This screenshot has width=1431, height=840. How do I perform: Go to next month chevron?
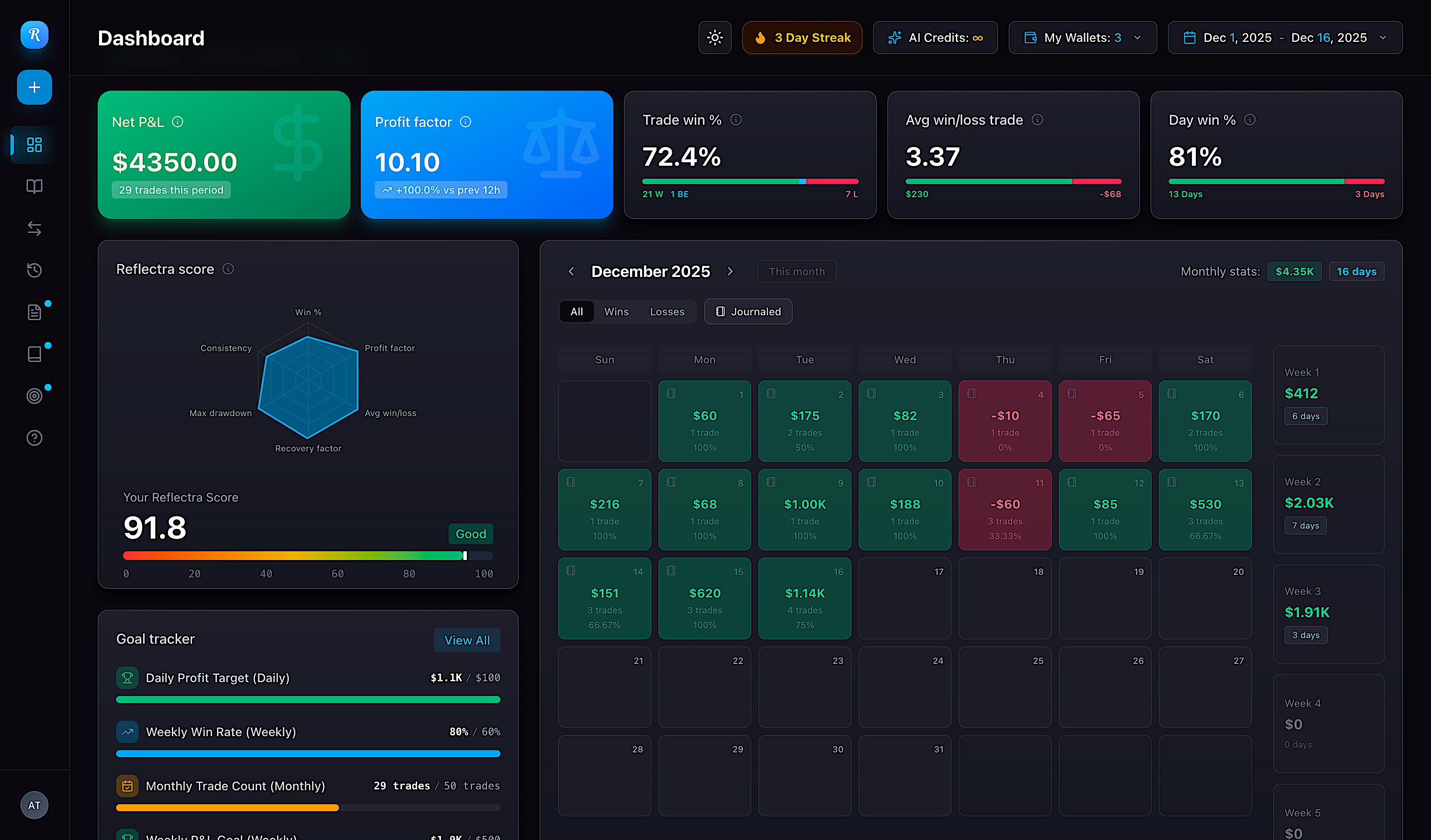730,271
